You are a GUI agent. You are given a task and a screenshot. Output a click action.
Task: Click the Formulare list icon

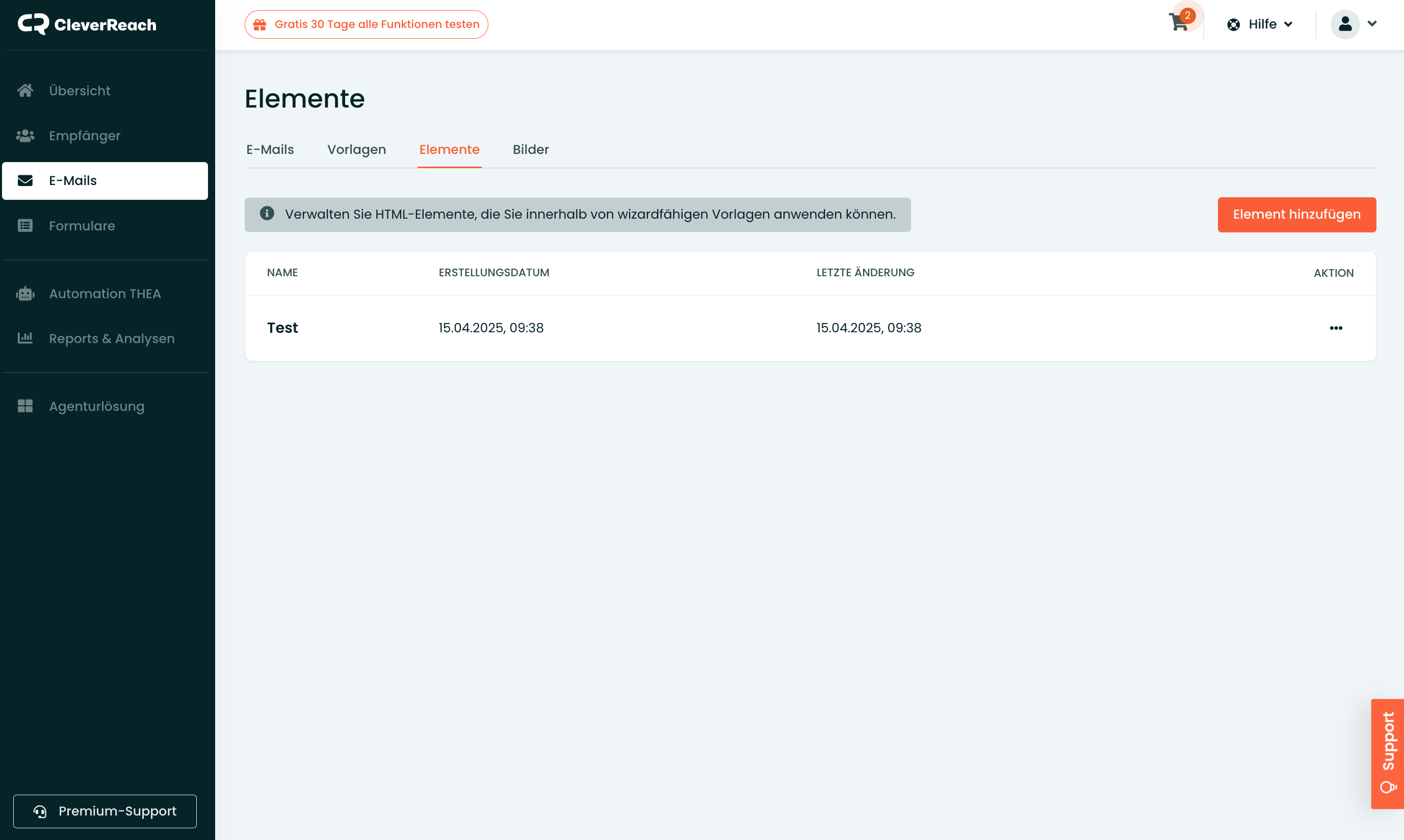pyautogui.click(x=25, y=226)
